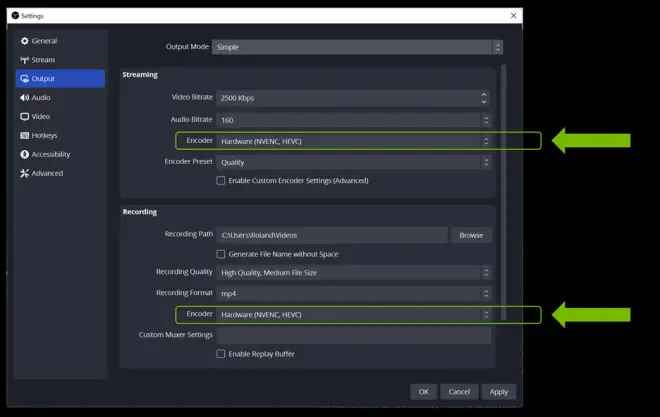The width and height of the screenshot is (660, 417).
Task: Click the Accessibility person icon
Action: 24,154
